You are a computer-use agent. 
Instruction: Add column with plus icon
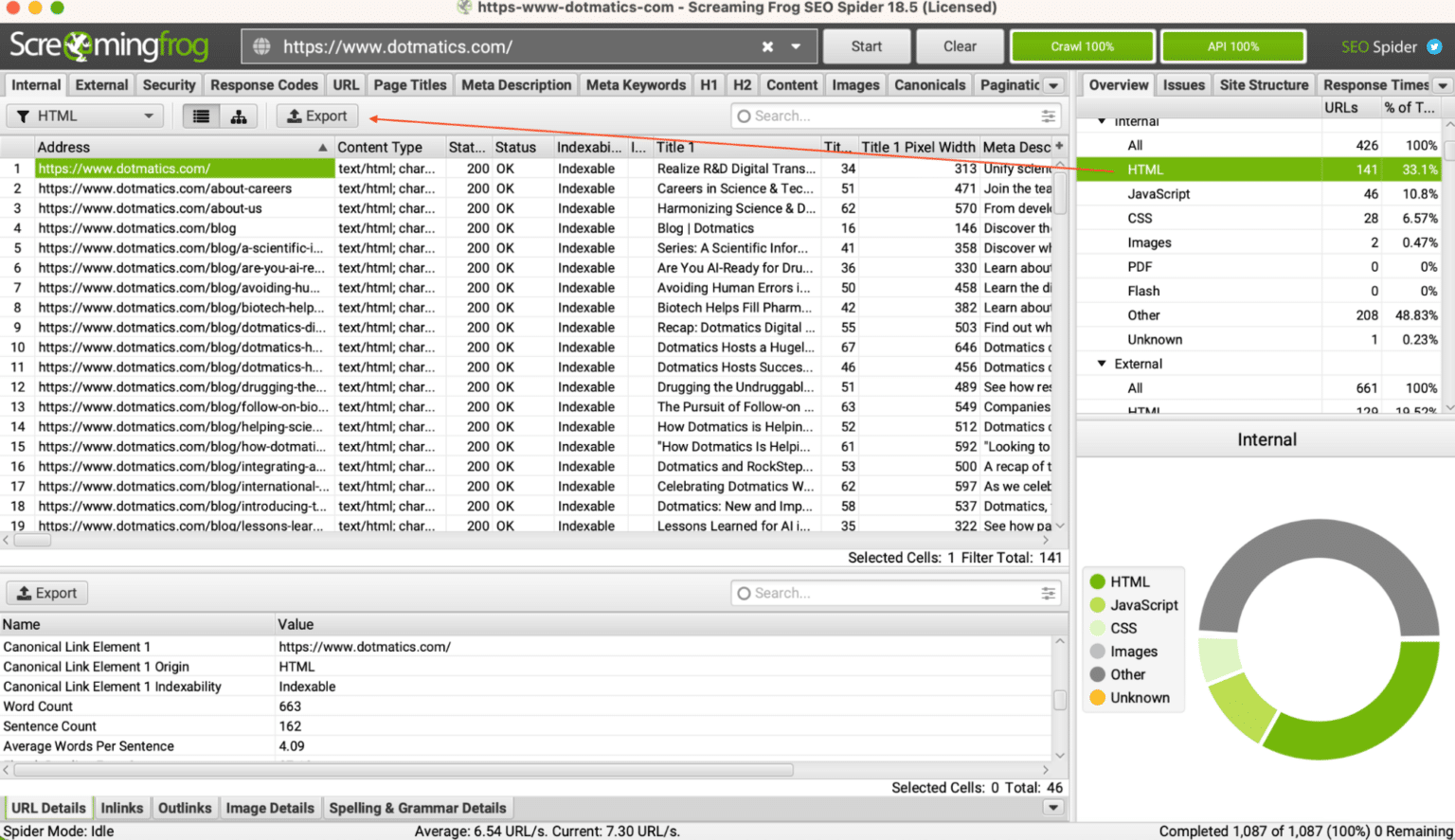point(1059,146)
